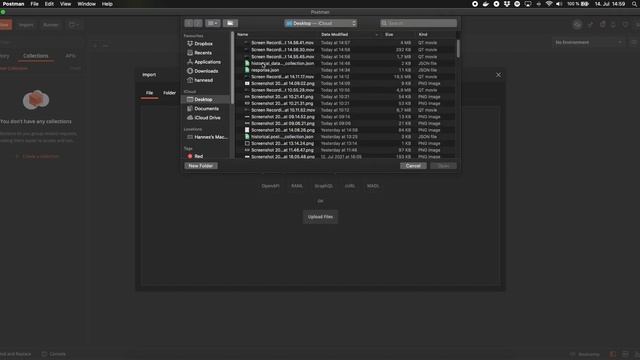Select Hannes's Mac under Locations
640x360 pixels.
click(210, 137)
